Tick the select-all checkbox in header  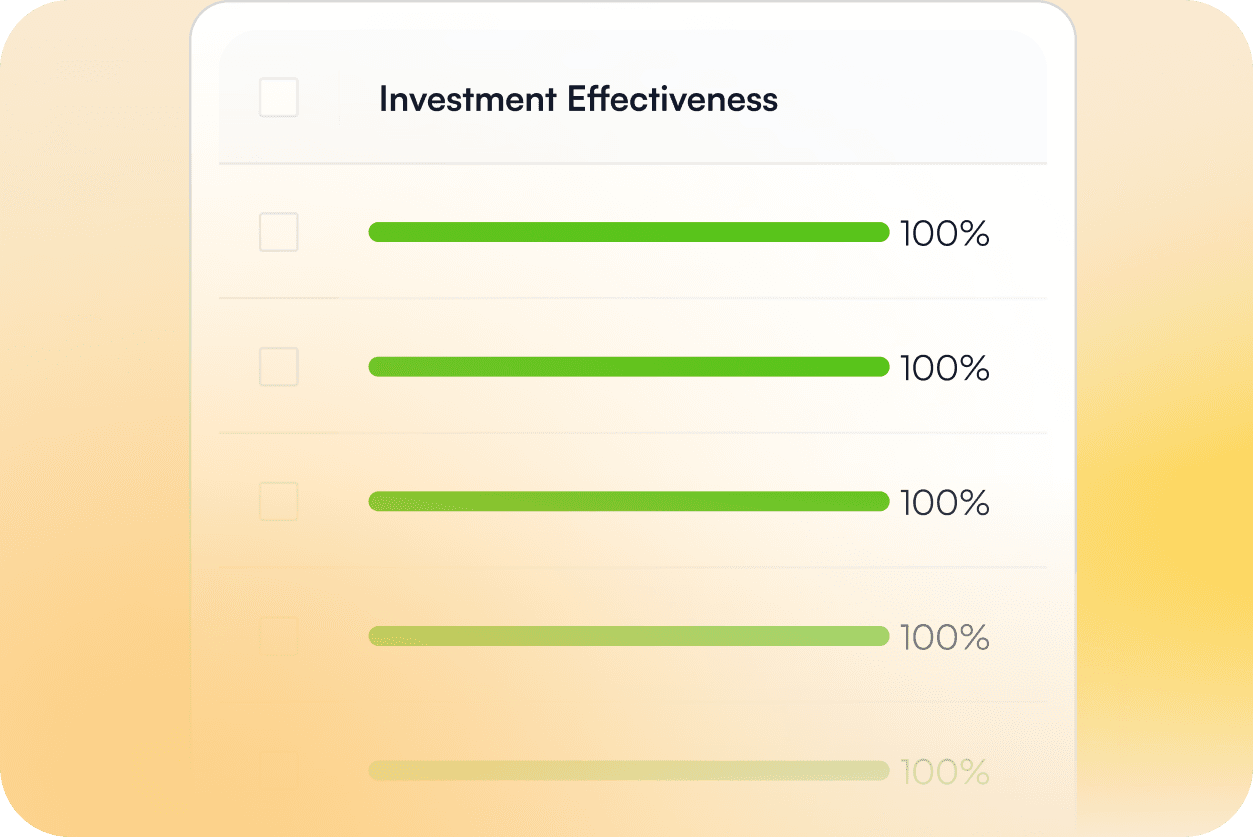pyautogui.click(x=278, y=98)
